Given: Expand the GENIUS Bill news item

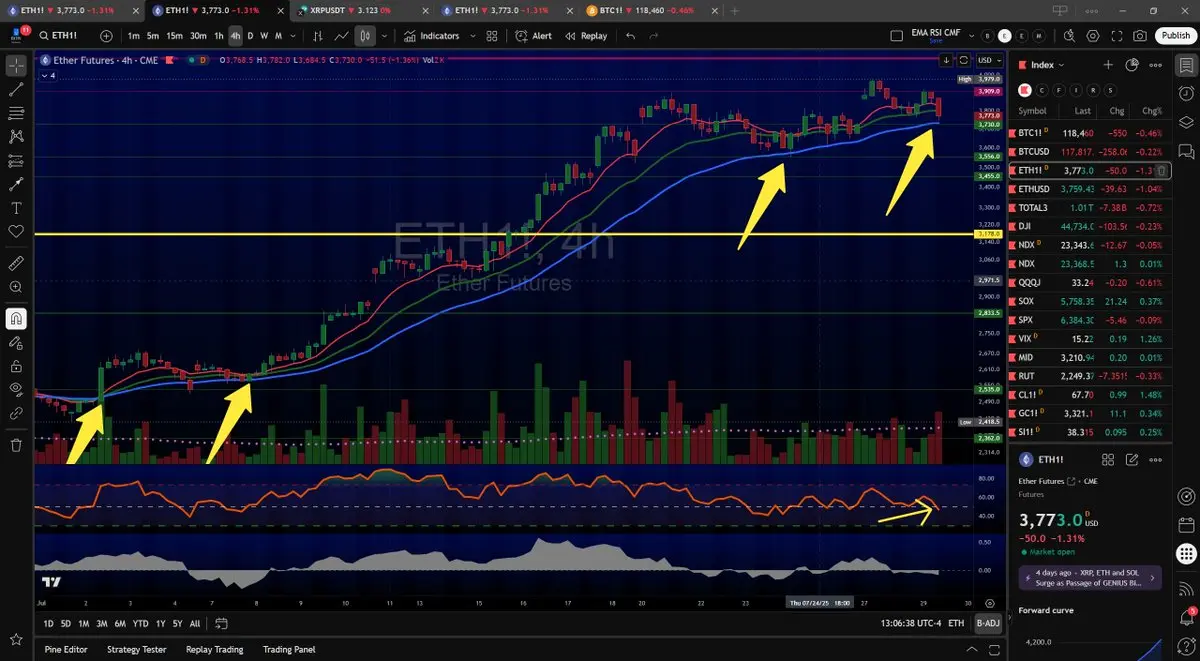Looking at the screenshot, I should point(1091,577).
